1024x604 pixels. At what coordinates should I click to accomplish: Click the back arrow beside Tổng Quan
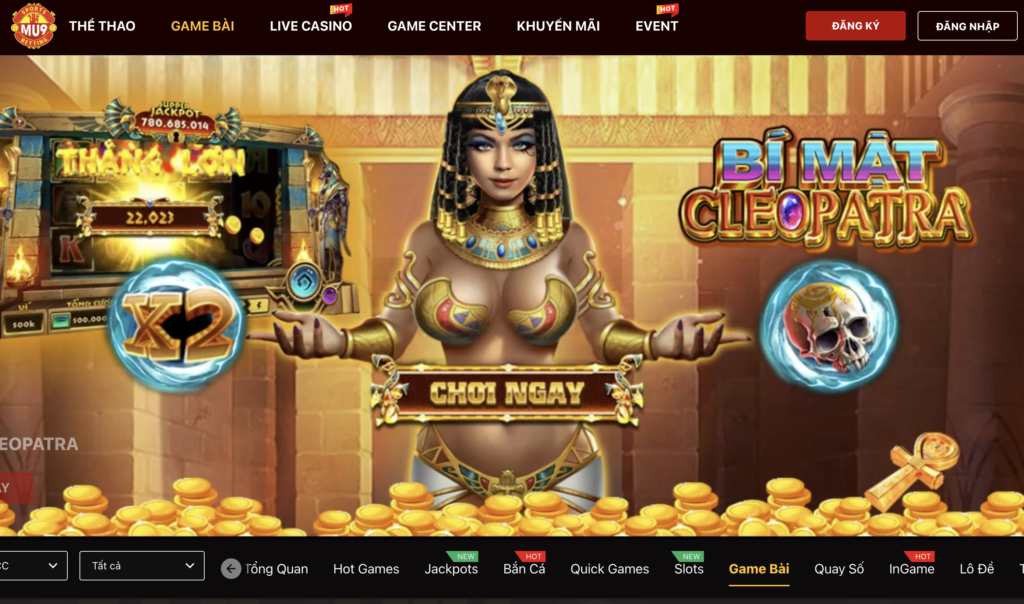coord(231,569)
